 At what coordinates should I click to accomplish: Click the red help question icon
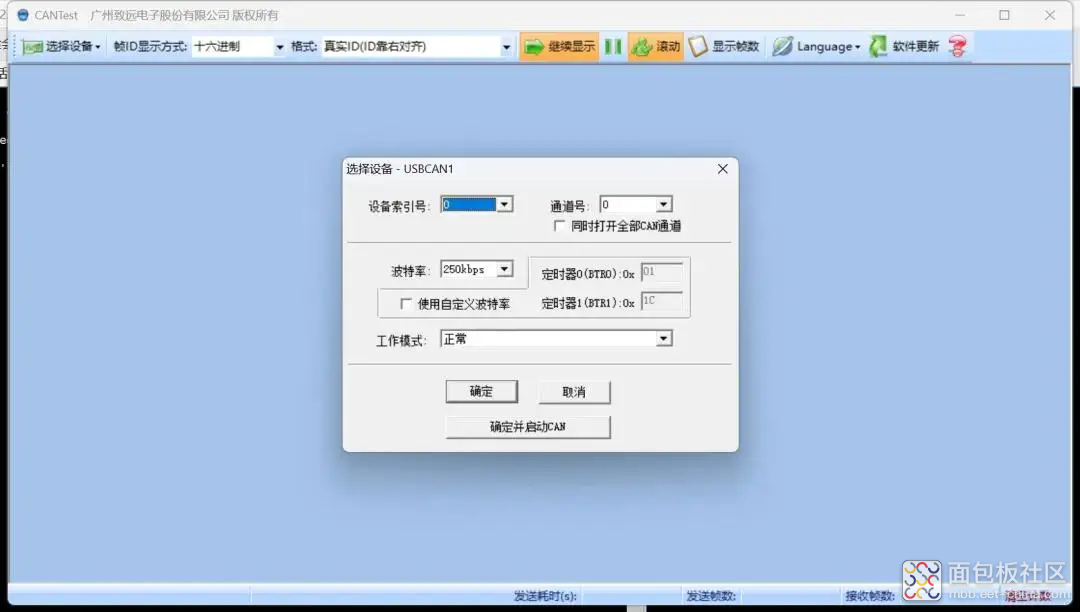click(957, 46)
